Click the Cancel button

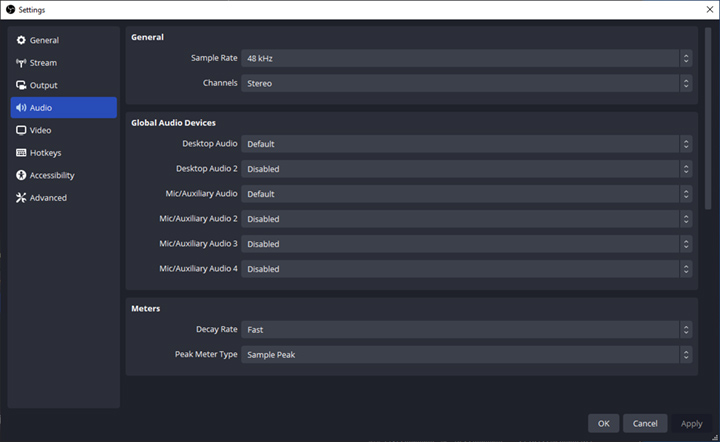(645, 424)
